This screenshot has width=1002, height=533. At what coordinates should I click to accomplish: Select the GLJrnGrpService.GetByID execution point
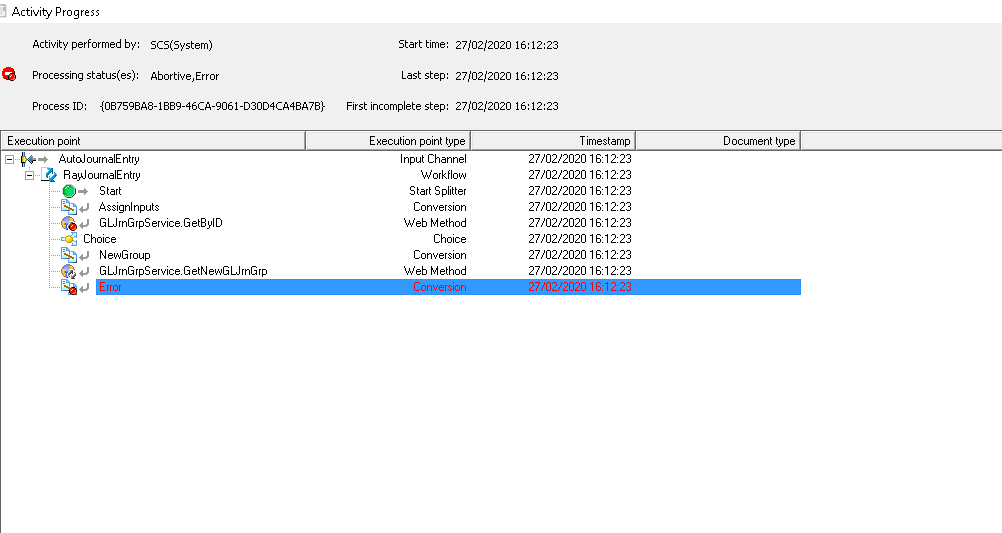(161, 223)
